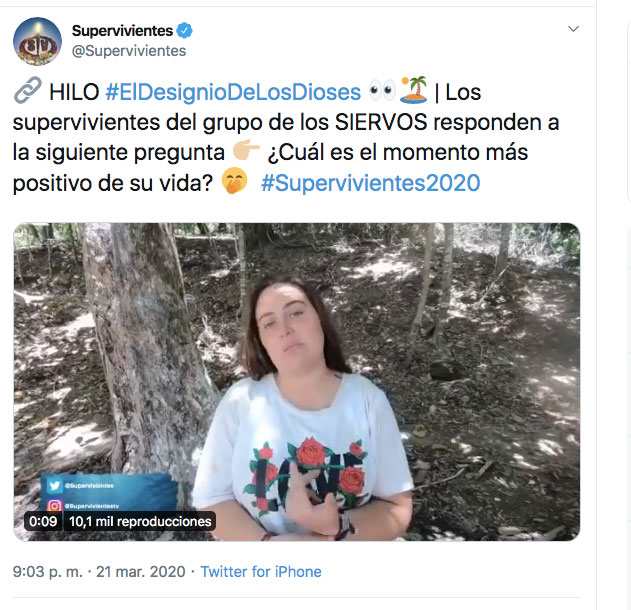Click the link chain emoji
Image resolution: width=631 pixels, height=610 pixels.
point(27,91)
